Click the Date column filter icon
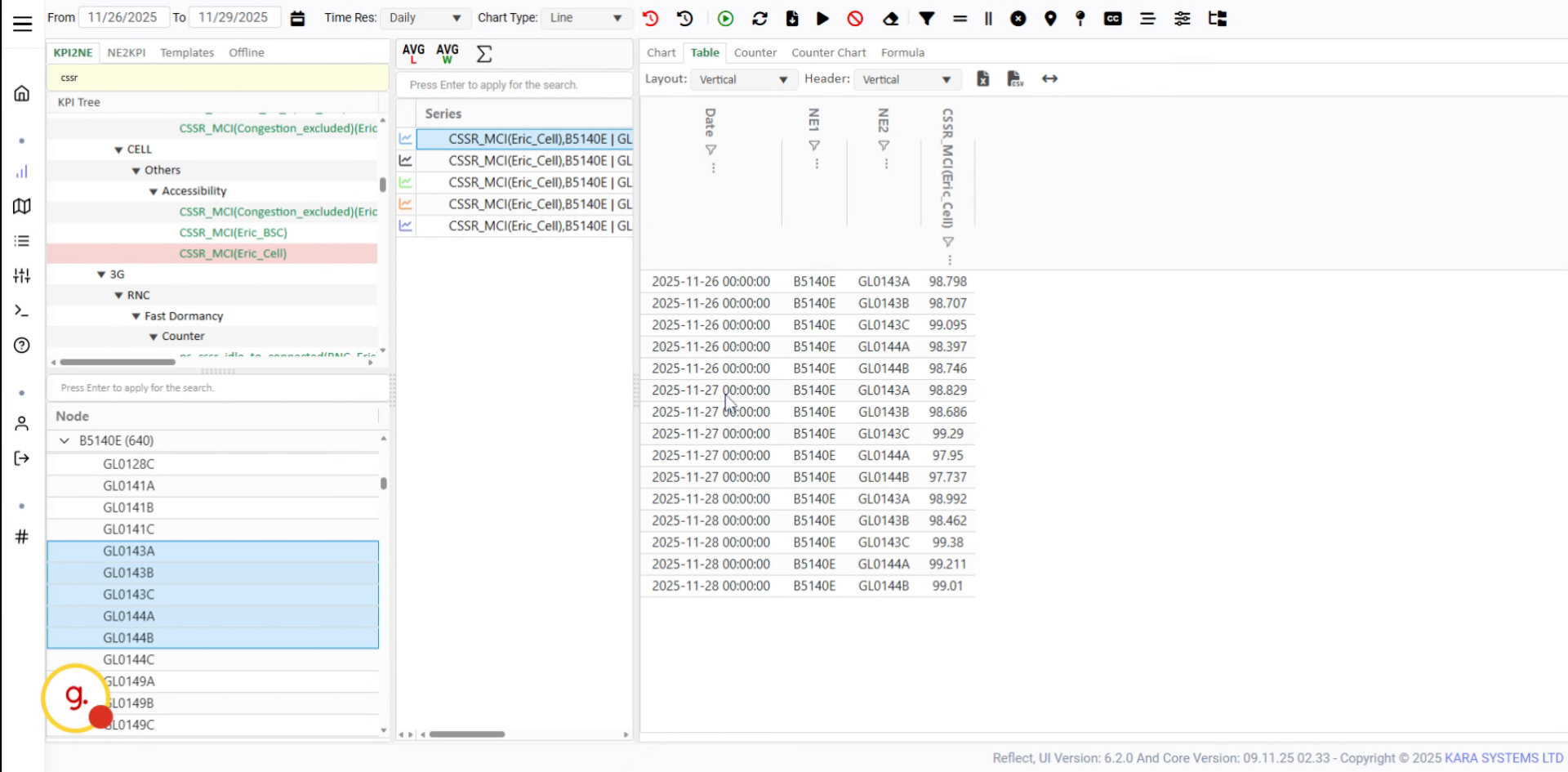Viewport: 1568px width, 772px height. pyautogui.click(x=710, y=149)
